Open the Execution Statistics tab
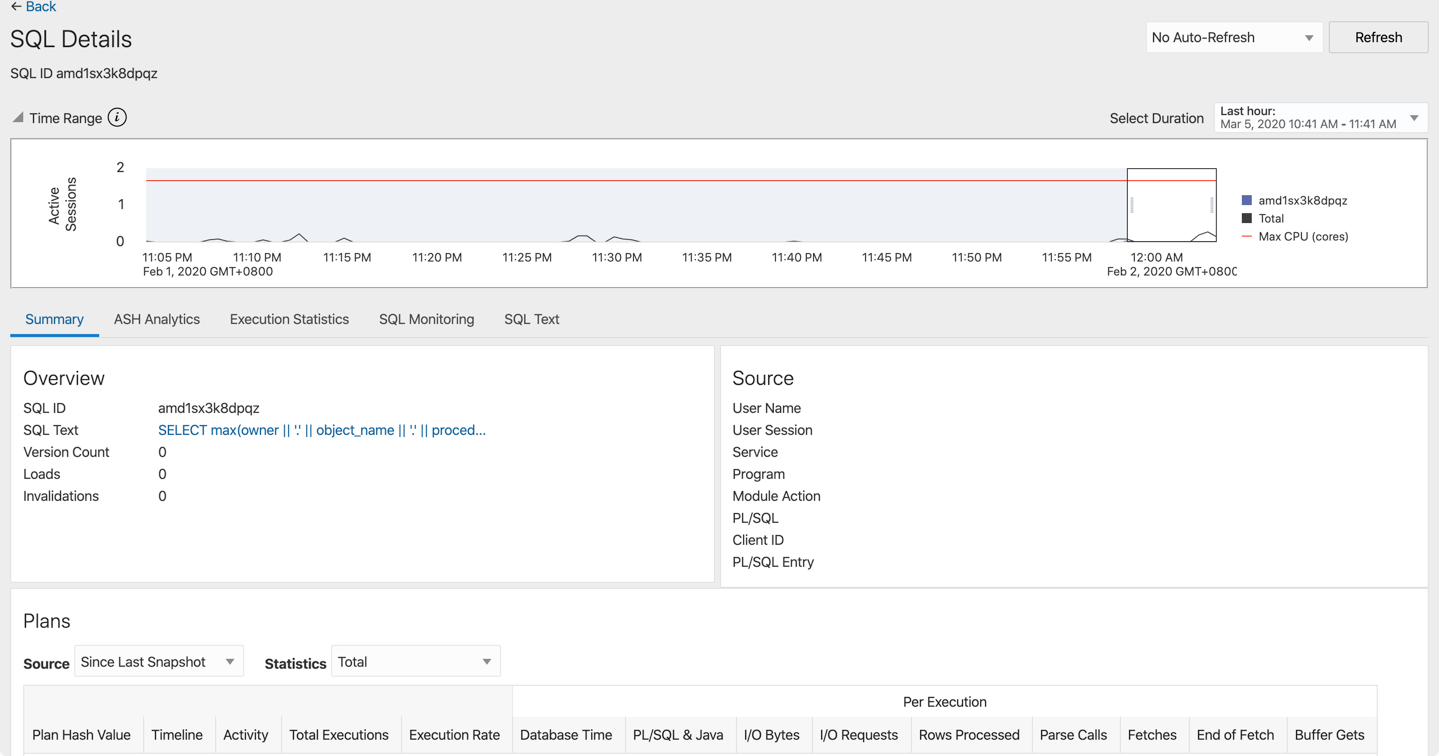This screenshot has height=756, width=1439. click(289, 319)
